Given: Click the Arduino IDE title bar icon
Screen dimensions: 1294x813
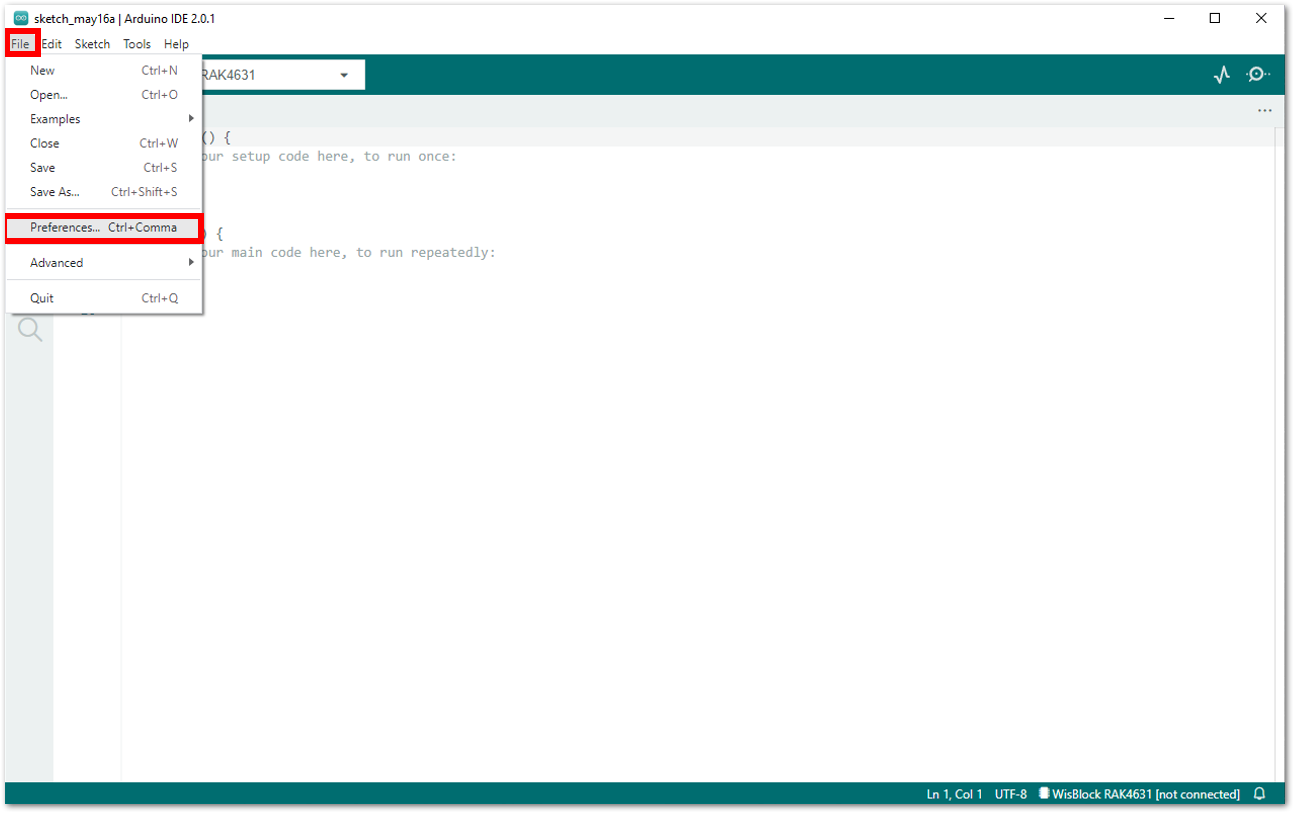Looking at the screenshot, I should tap(21, 18).
